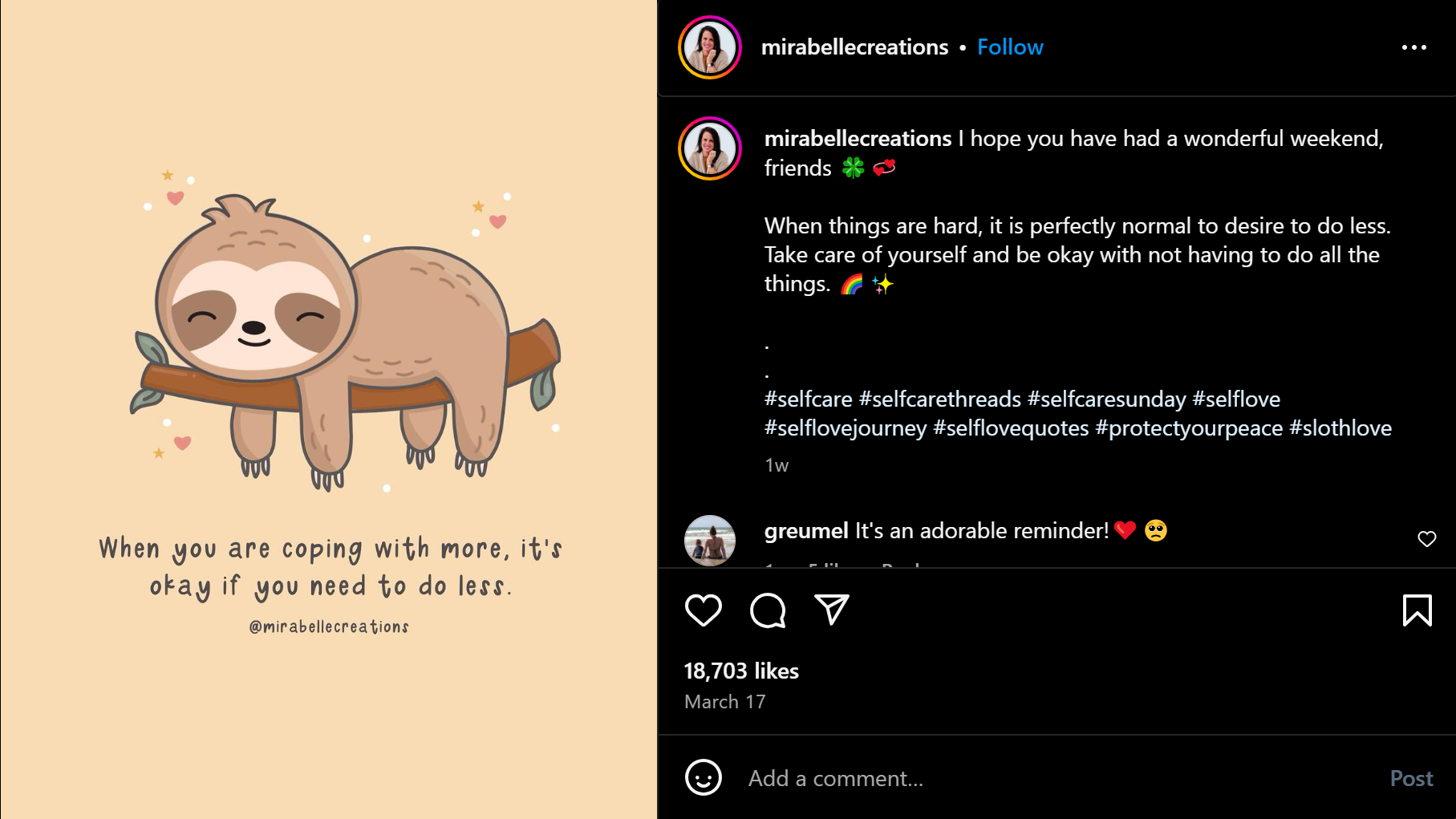Screen dimensions: 1456x819
Task: Like the post using the heart icon
Action: tap(702, 610)
